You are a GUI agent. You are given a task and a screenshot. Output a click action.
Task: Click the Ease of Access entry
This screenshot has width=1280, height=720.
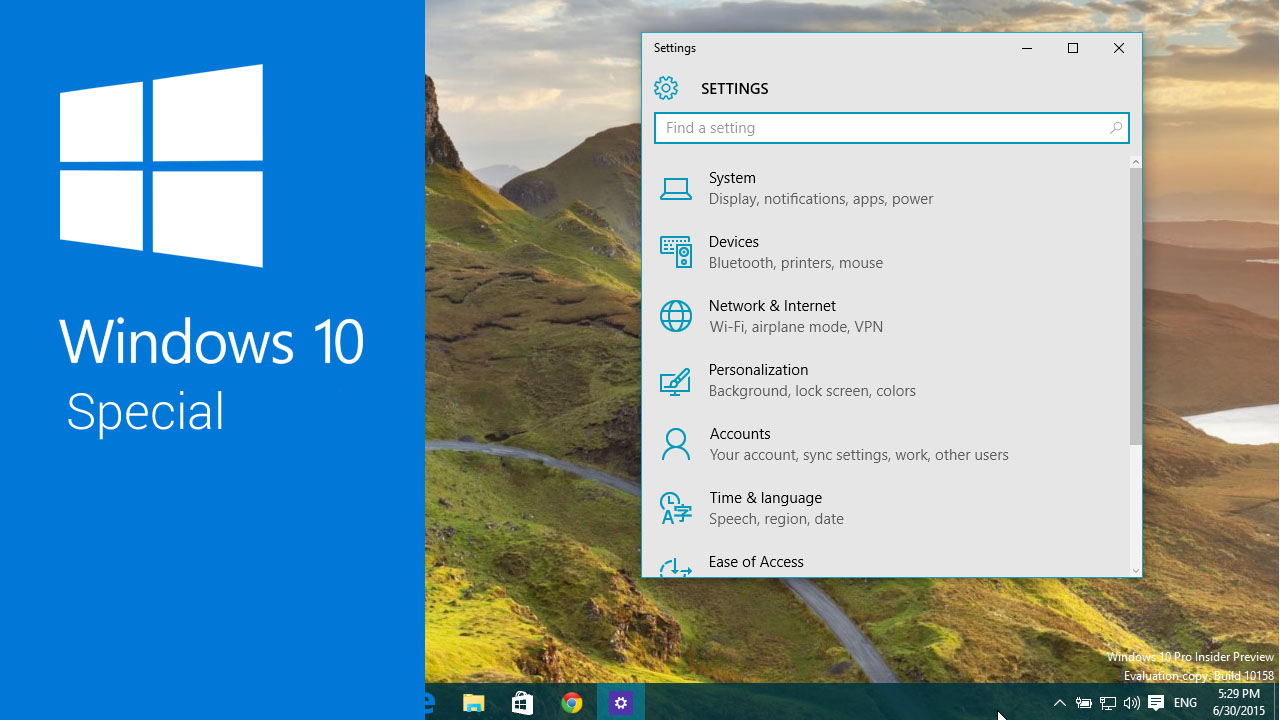[756, 562]
